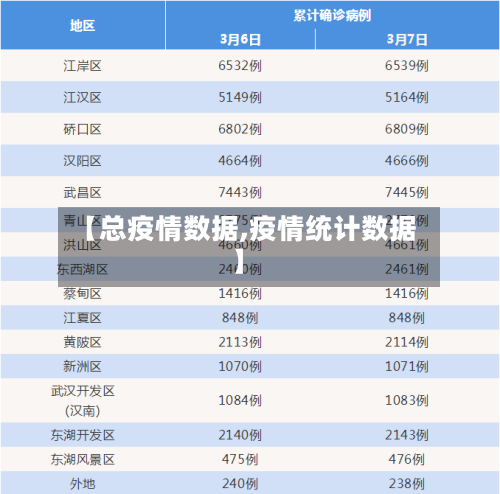500x494 pixels.
Task: Choose the 4666例 value
Action: pyautogui.click(x=407, y=161)
